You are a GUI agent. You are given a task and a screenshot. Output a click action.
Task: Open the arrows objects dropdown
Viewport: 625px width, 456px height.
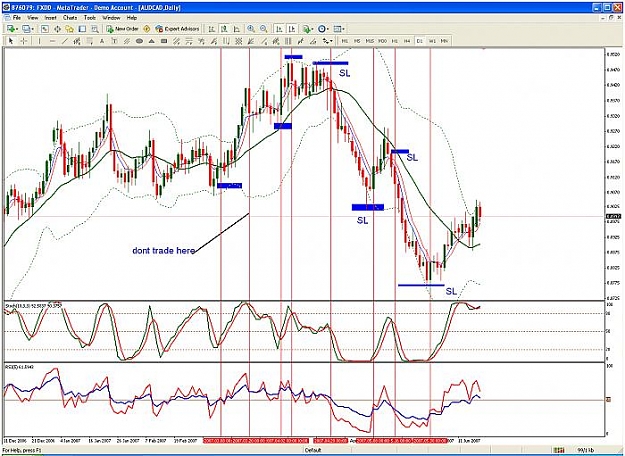click(x=327, y=41)
